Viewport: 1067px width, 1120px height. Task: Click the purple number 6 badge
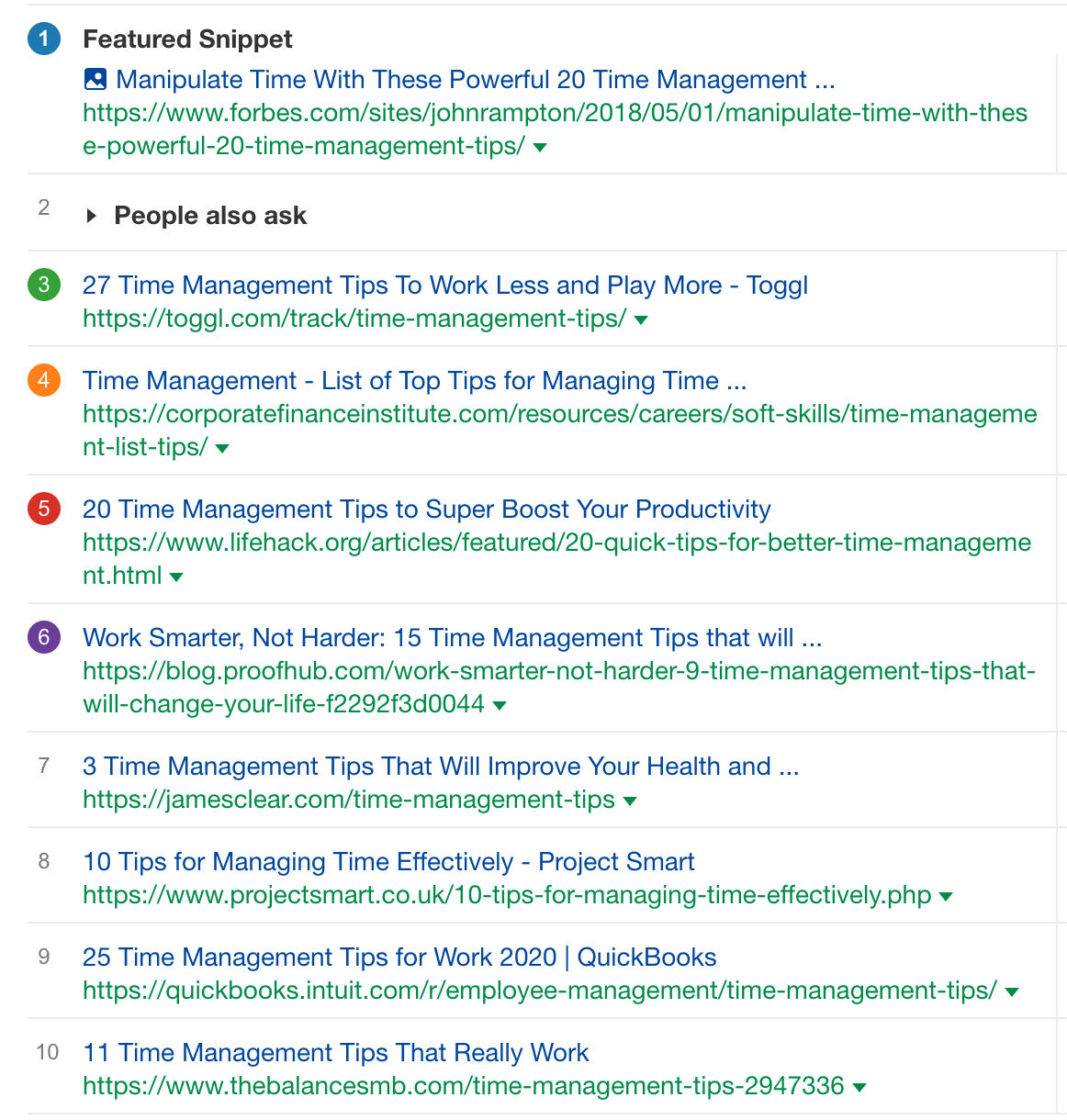pyautogui.click(x=44, y=637)
